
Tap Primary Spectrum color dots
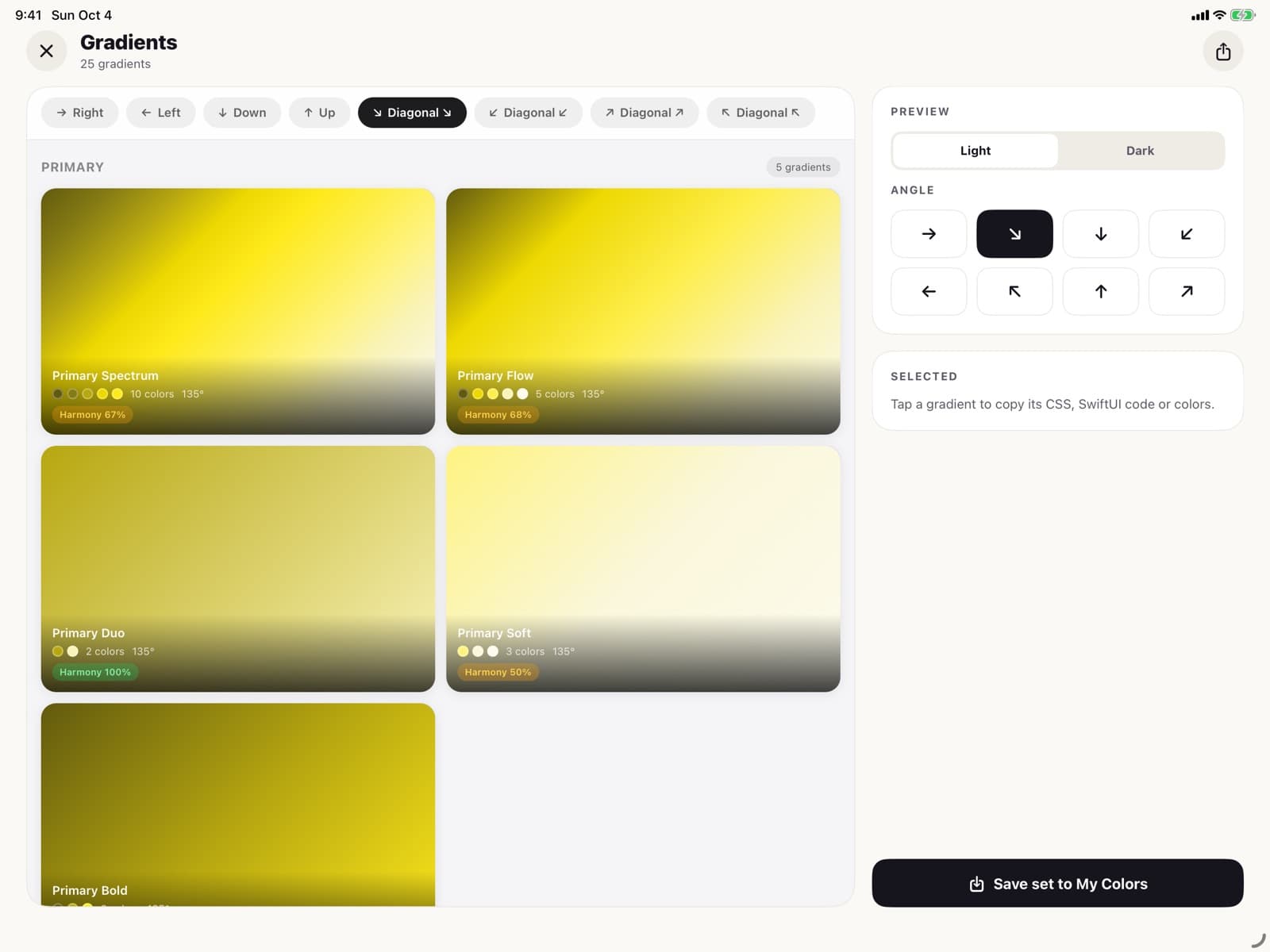click(87, 393)
